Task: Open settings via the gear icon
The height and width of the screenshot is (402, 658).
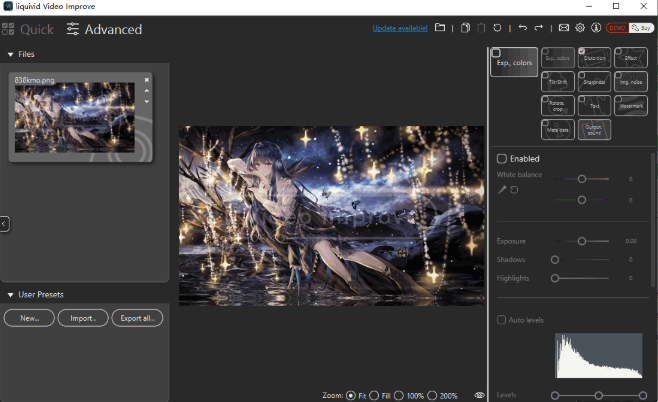Action: tap(580, 28)
